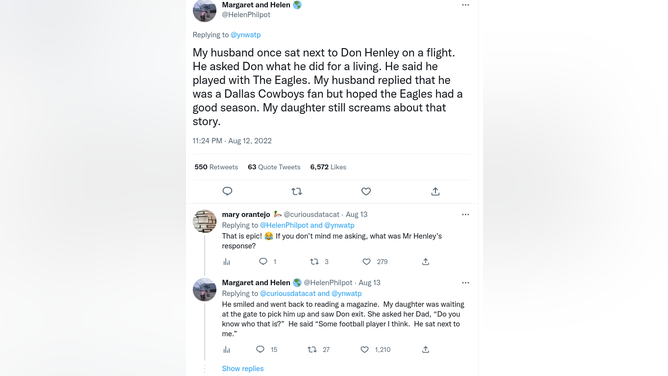Image resolution: width=668 pixels, height=376 pixels.
Task: View the 550 Retweets list
Action: pos(216,167)
